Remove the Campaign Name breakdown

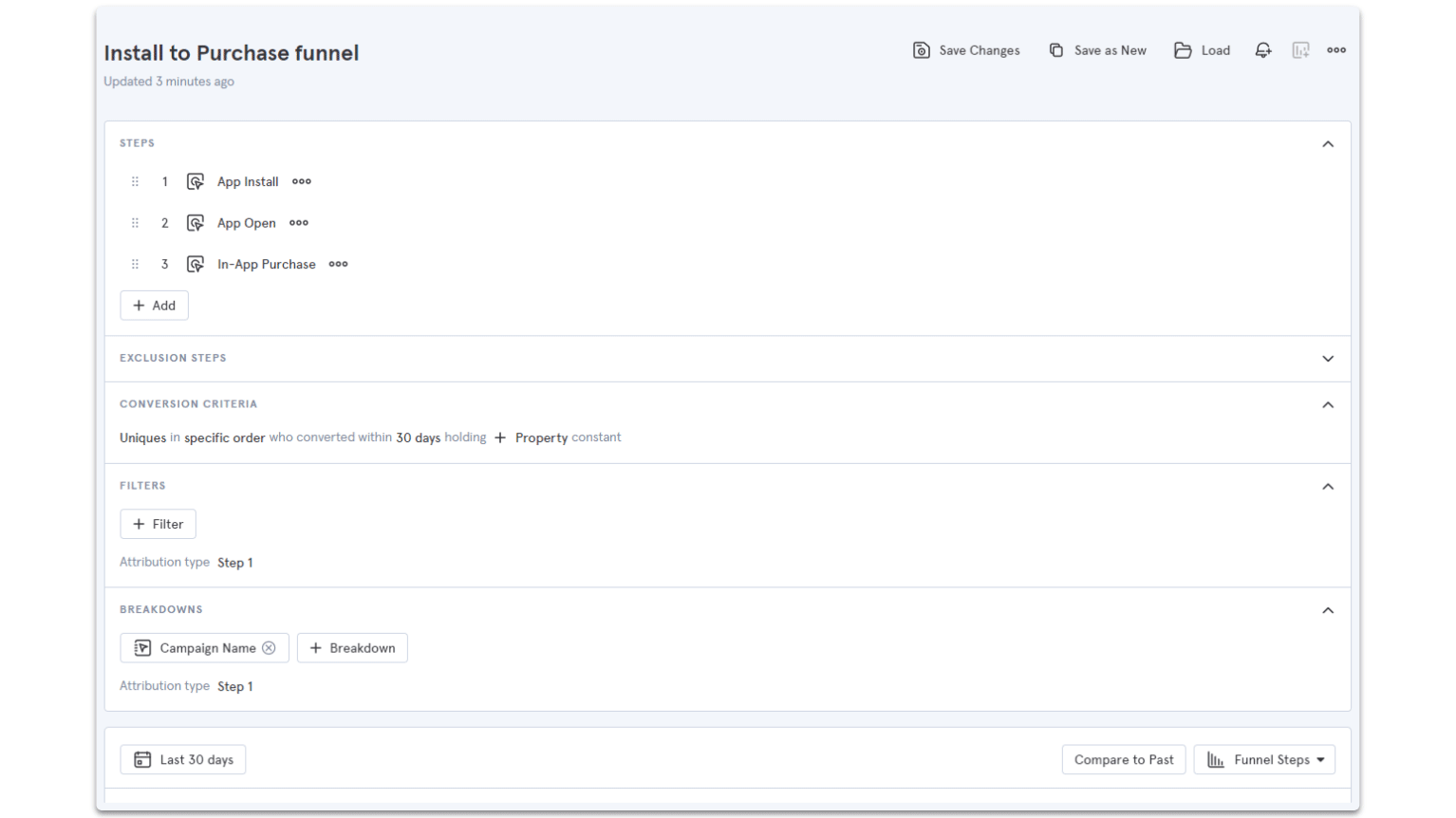[269, 648]
